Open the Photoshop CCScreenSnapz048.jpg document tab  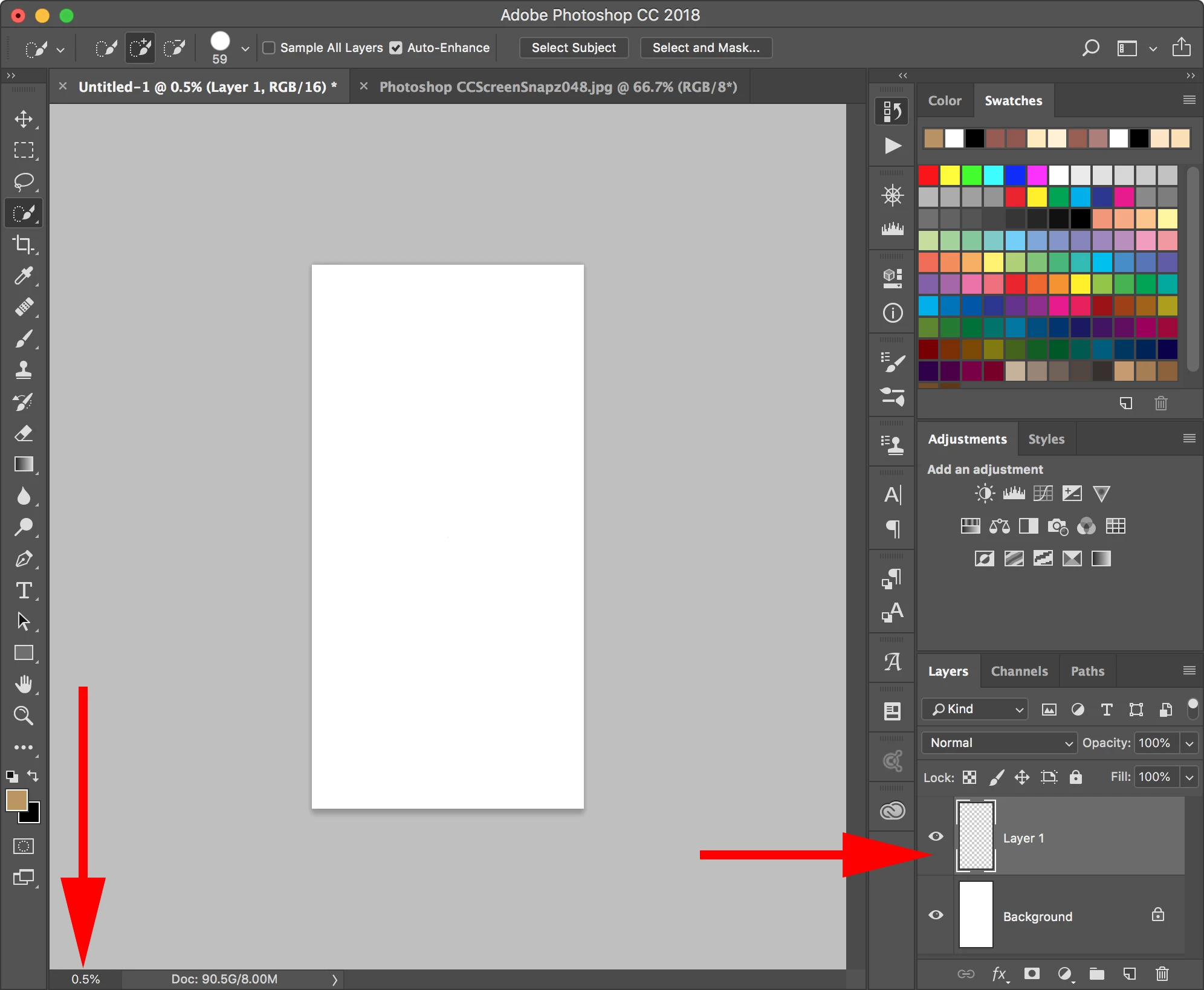(557, 87)
